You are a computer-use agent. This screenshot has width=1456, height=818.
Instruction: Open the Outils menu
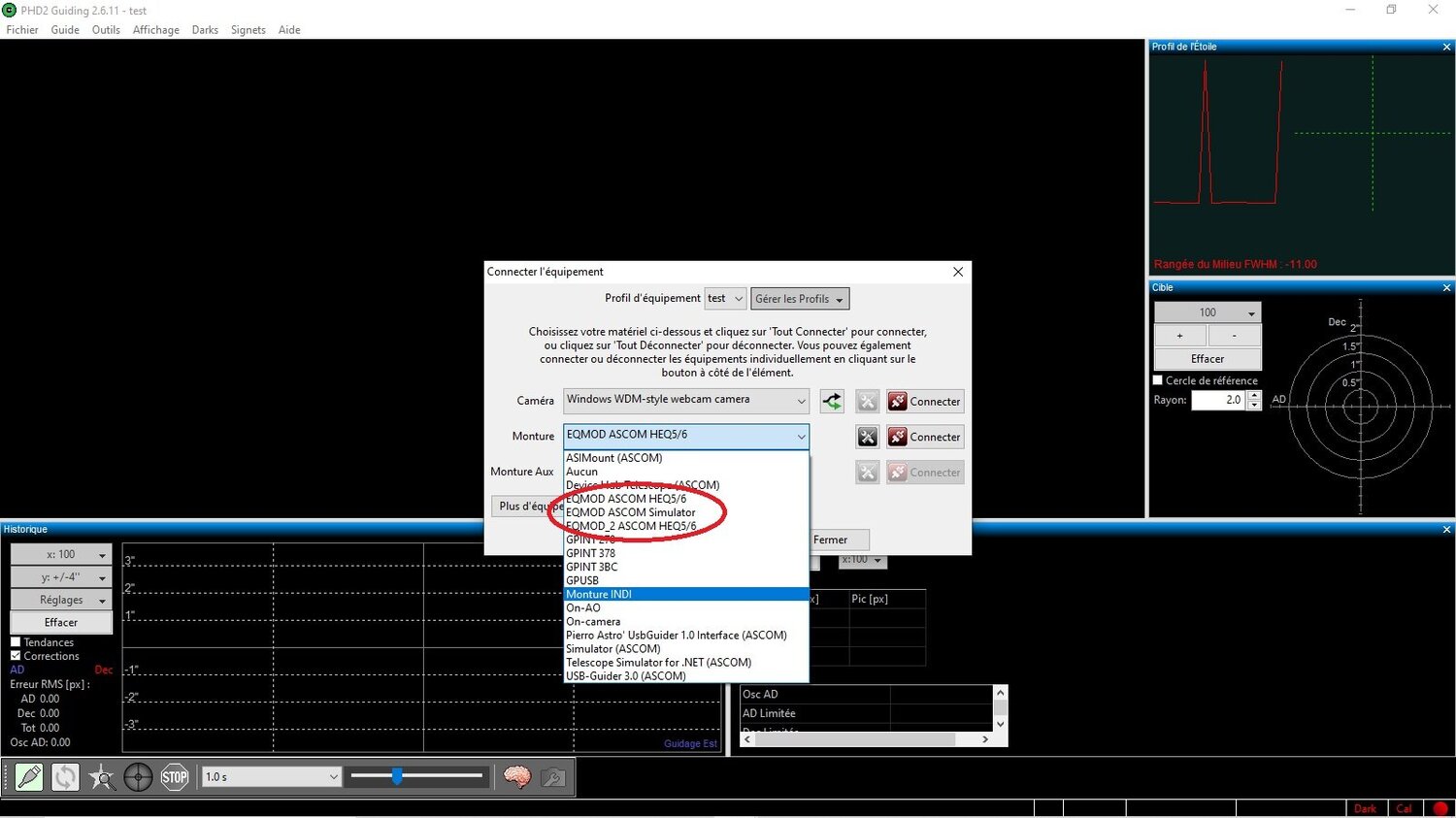point(106,30)
